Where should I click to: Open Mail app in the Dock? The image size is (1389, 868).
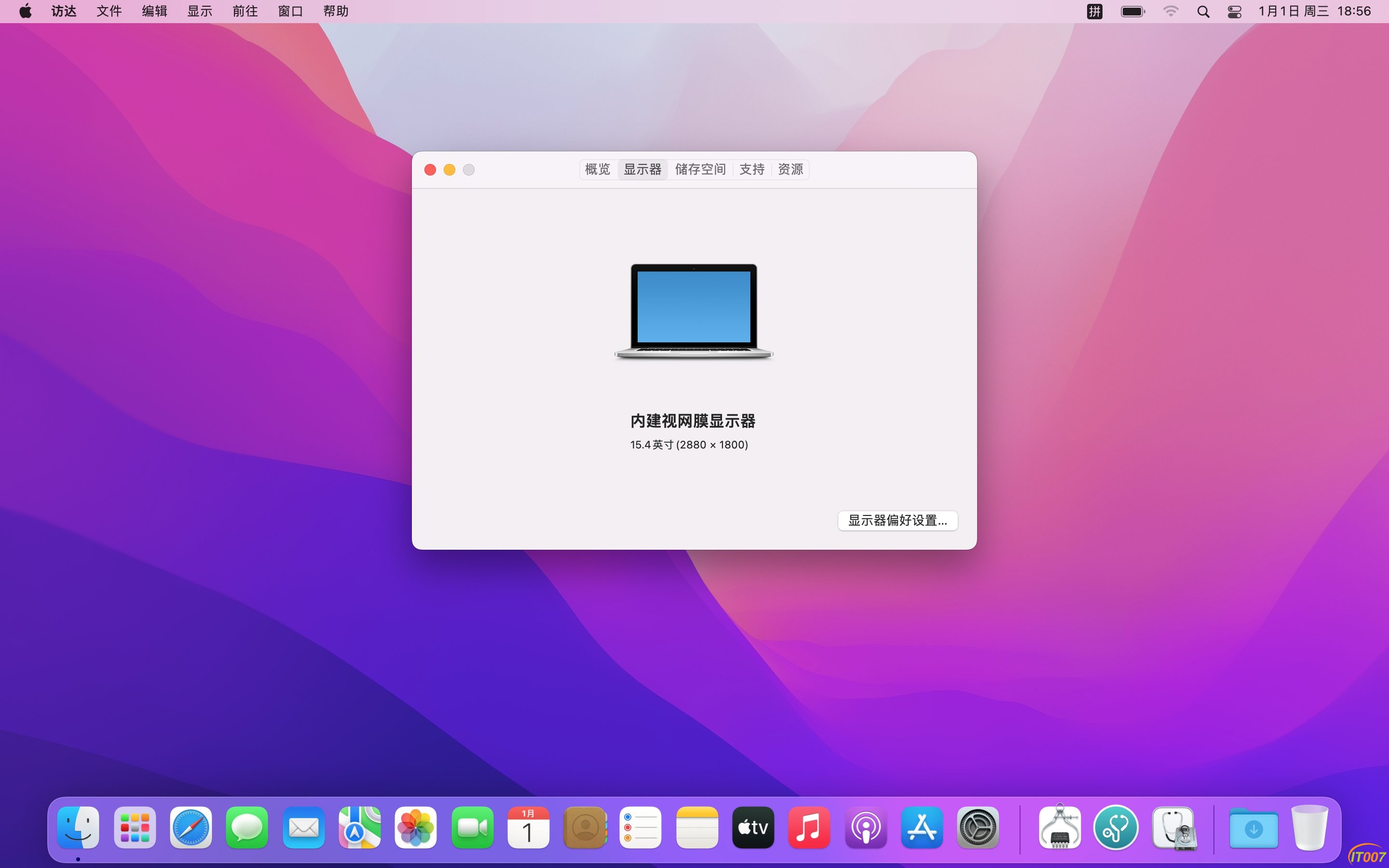[x=304, y=827]
